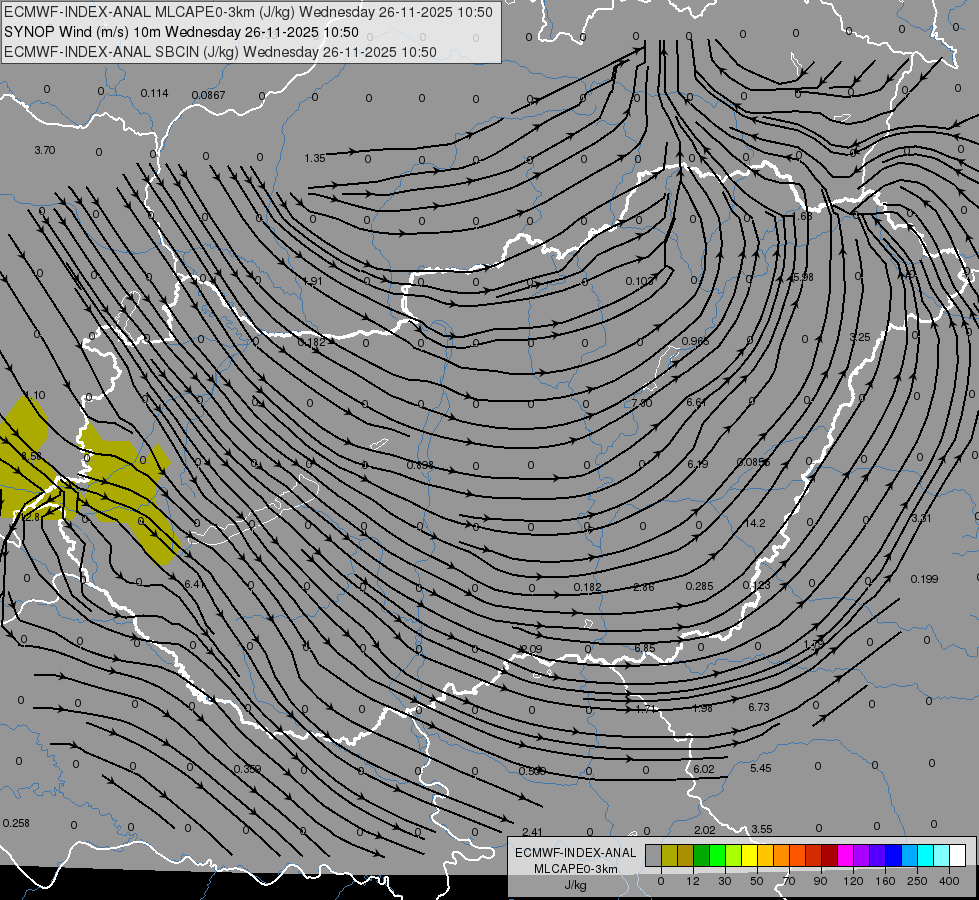Click the map value 2.02
The width and height of the screenshot is (979, 900).
point(704,830)
